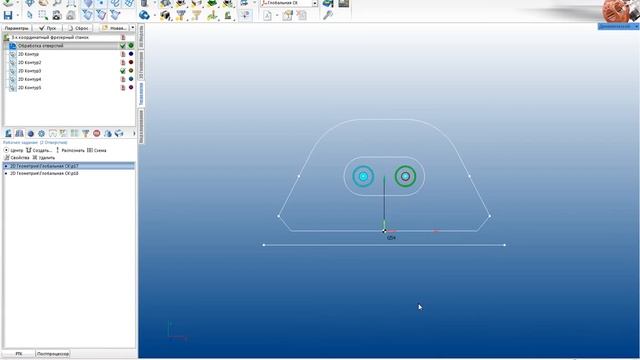Click the G54 coordinate origin marker
This screenshot has width=640, height=360.
tap(384, 231)
